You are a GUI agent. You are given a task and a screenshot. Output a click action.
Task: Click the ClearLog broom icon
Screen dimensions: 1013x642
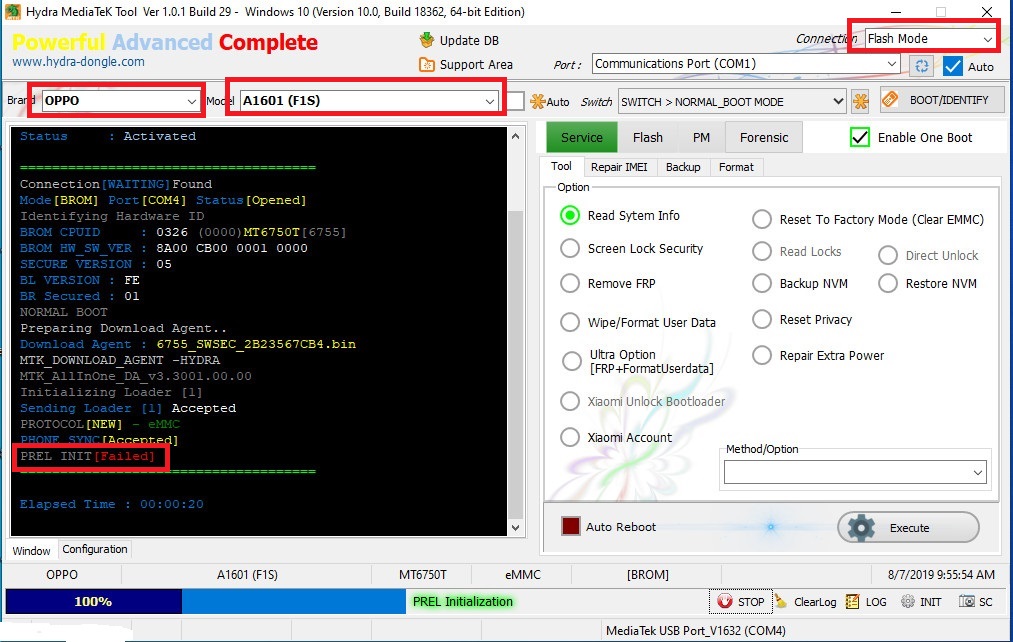point(781,601)
